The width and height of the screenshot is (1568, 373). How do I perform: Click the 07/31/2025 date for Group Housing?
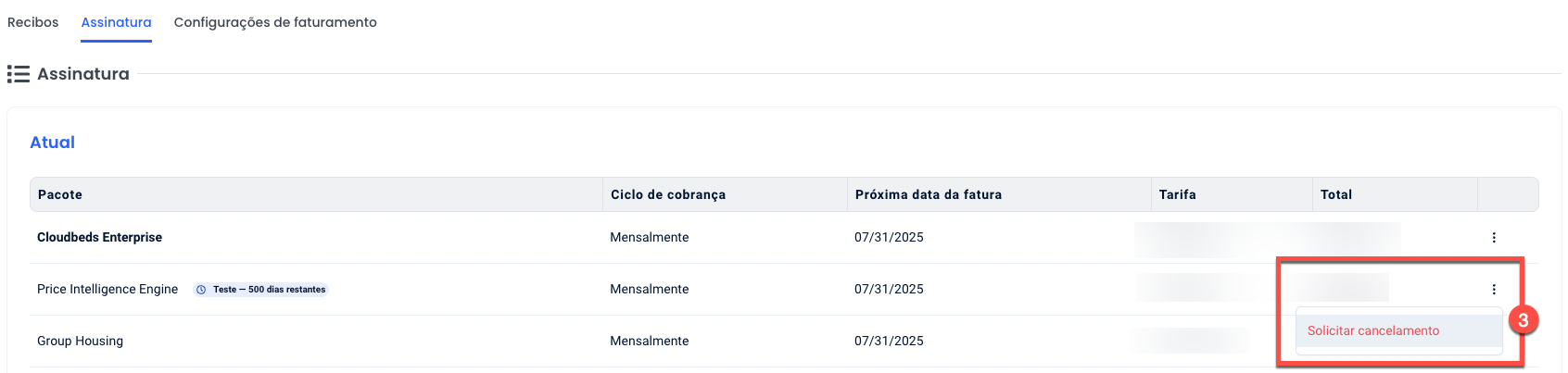(x=889, y=342)
